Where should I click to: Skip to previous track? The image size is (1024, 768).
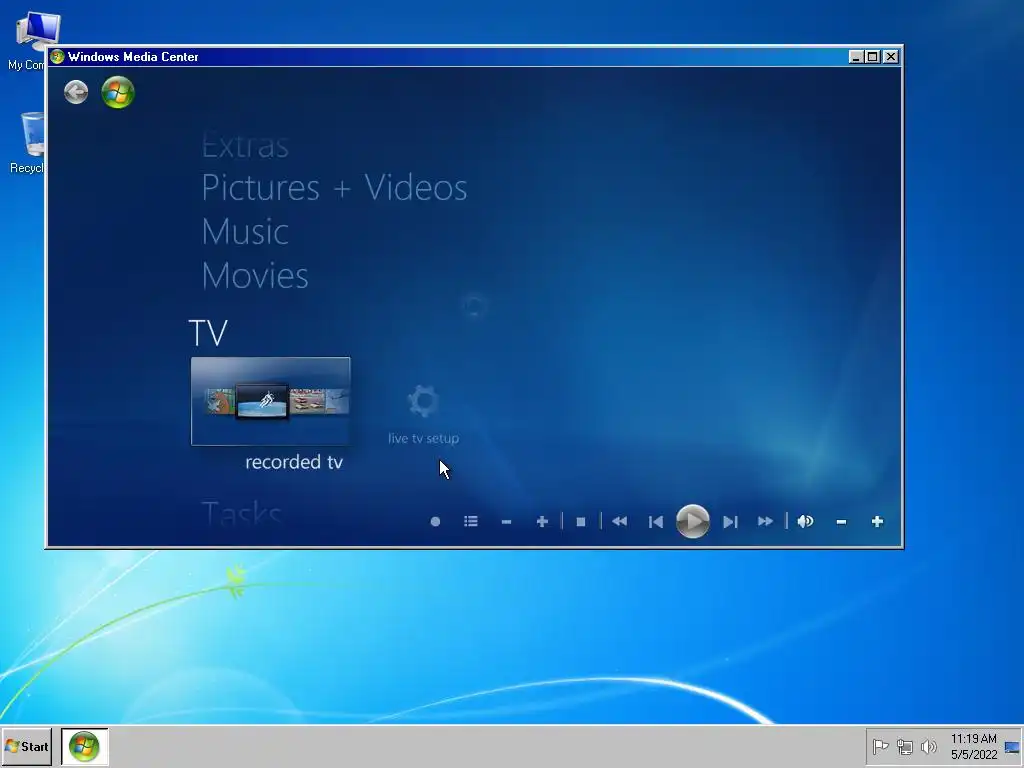pos(656,521)
